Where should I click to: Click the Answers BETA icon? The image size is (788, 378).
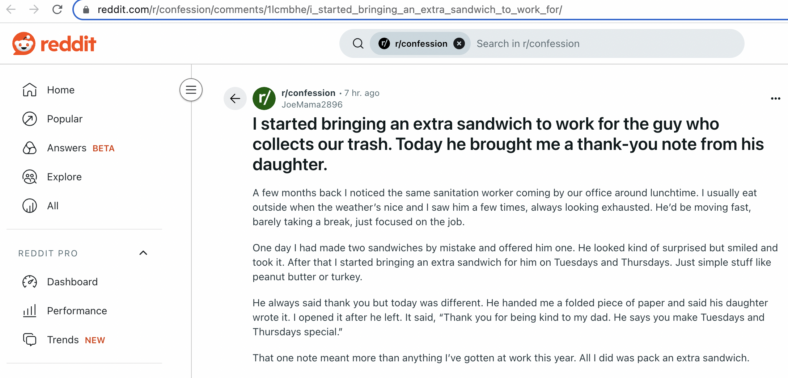tap(30, 148)
